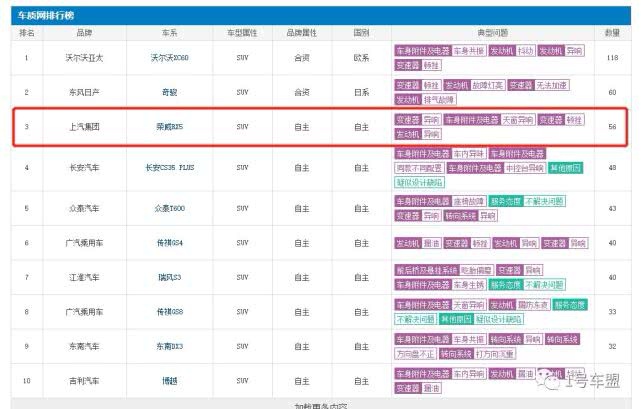The image size is (641, 409).
Task: Select the brand cell 长安汽车
Action: click(x=84, y=168)
